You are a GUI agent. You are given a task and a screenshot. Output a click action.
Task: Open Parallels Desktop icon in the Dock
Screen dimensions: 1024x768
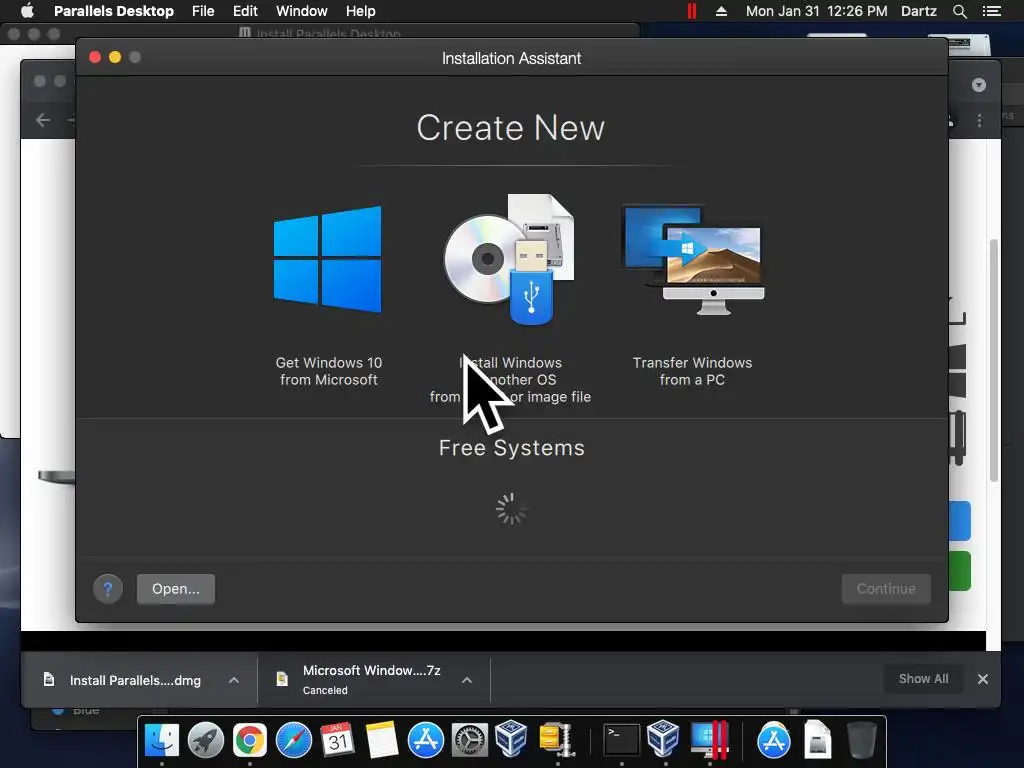coord(709,740)
